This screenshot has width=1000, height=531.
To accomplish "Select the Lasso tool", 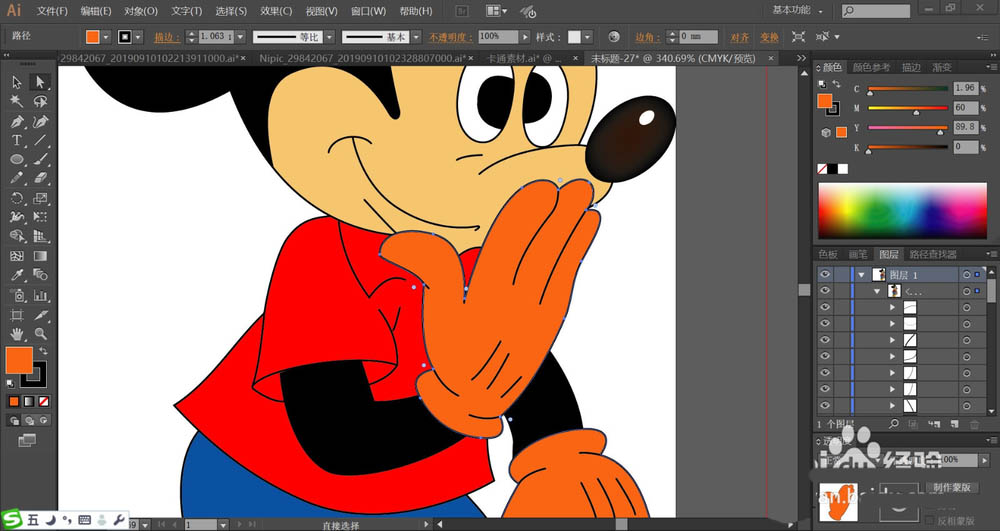I will [40, 101].
